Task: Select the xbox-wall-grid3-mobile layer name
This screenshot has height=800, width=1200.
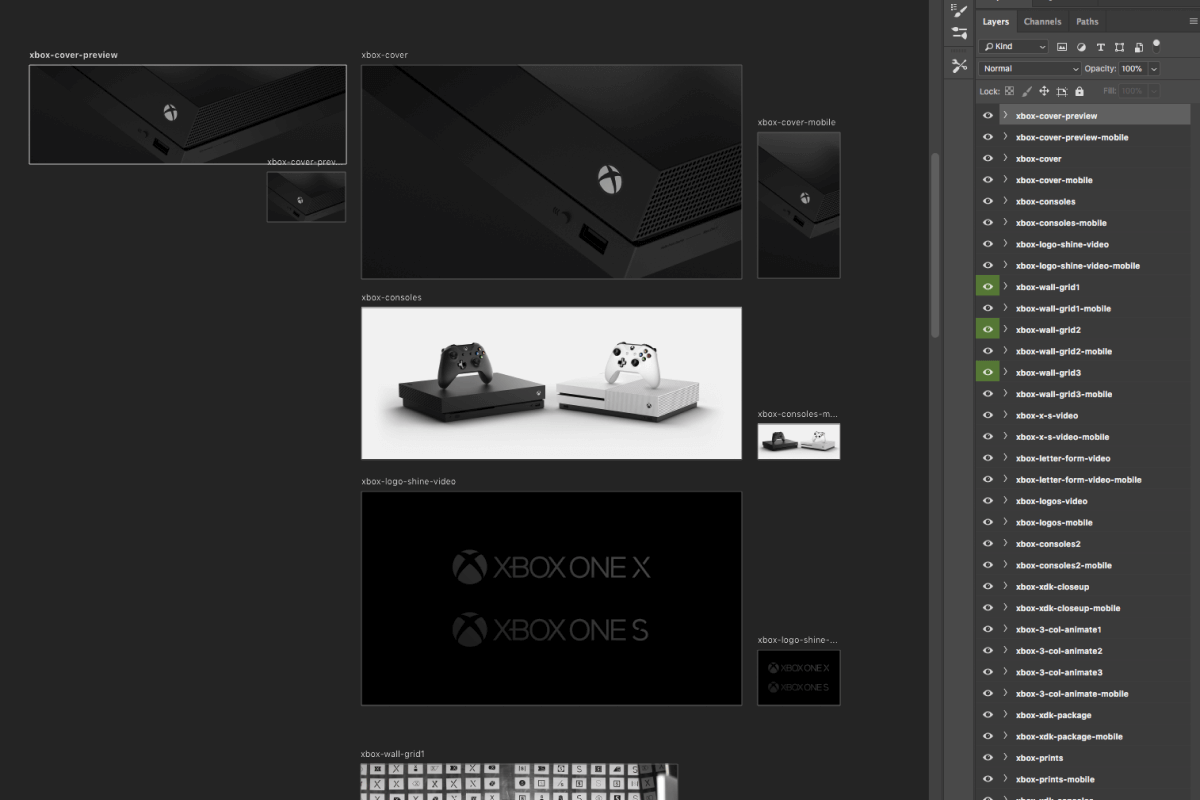Action: click(x=1064, y=394)
